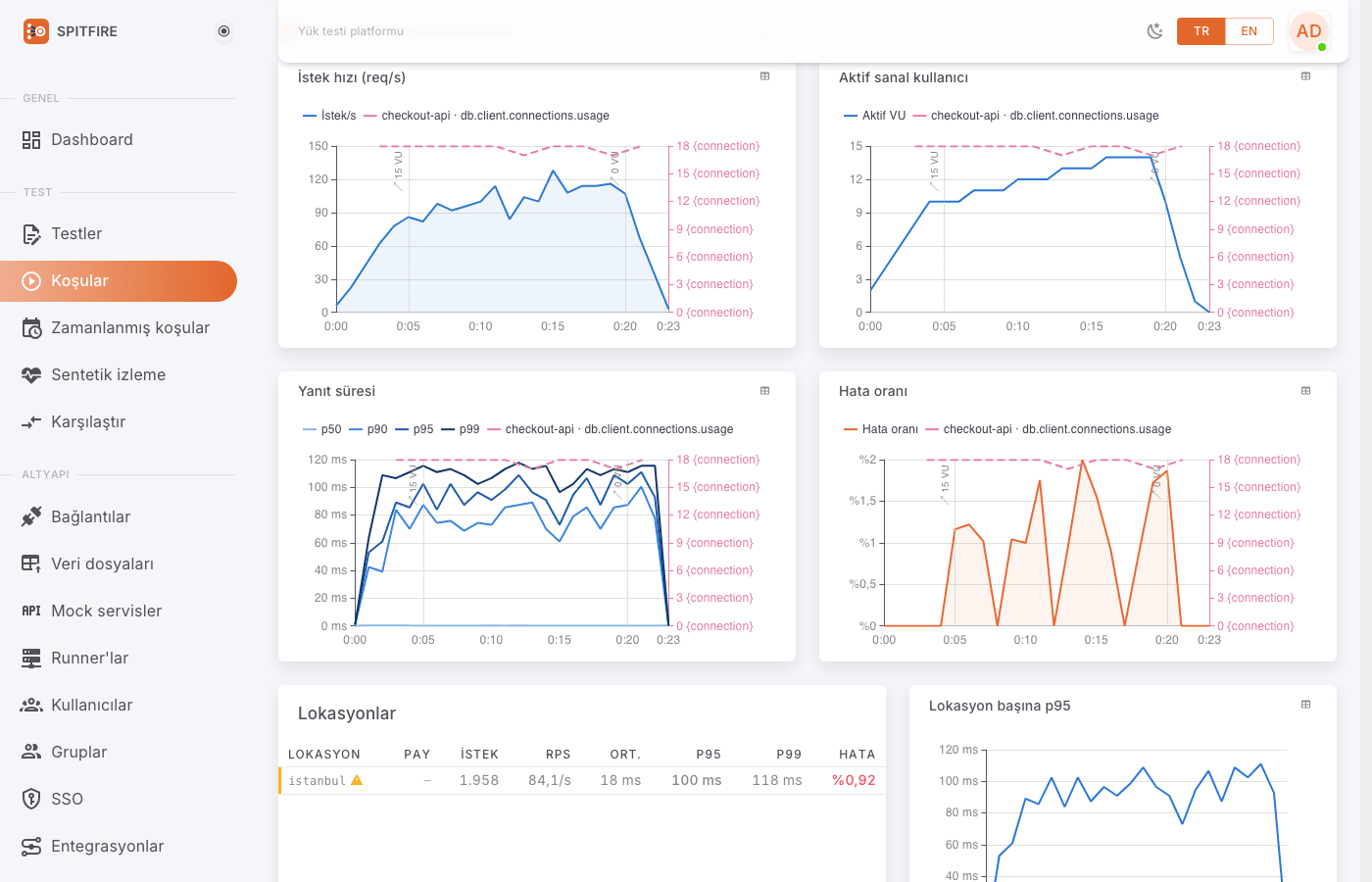Click the HATA column header
Screen dimensions: 1372x882
click(x=857, y=755)
